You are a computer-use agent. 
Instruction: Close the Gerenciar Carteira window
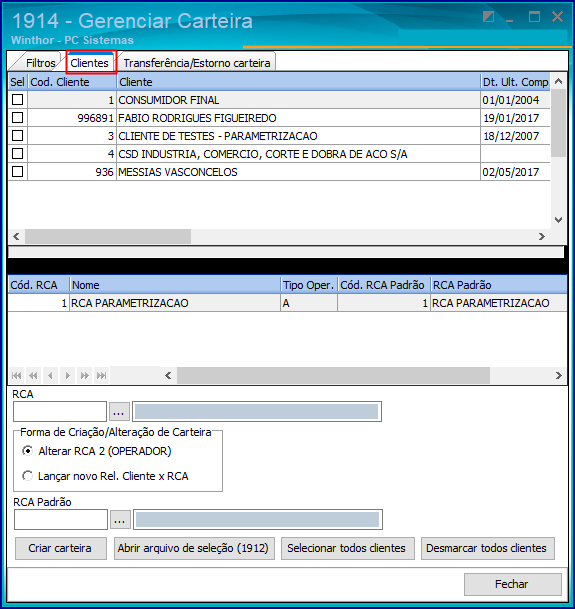[x=558, y=17]
